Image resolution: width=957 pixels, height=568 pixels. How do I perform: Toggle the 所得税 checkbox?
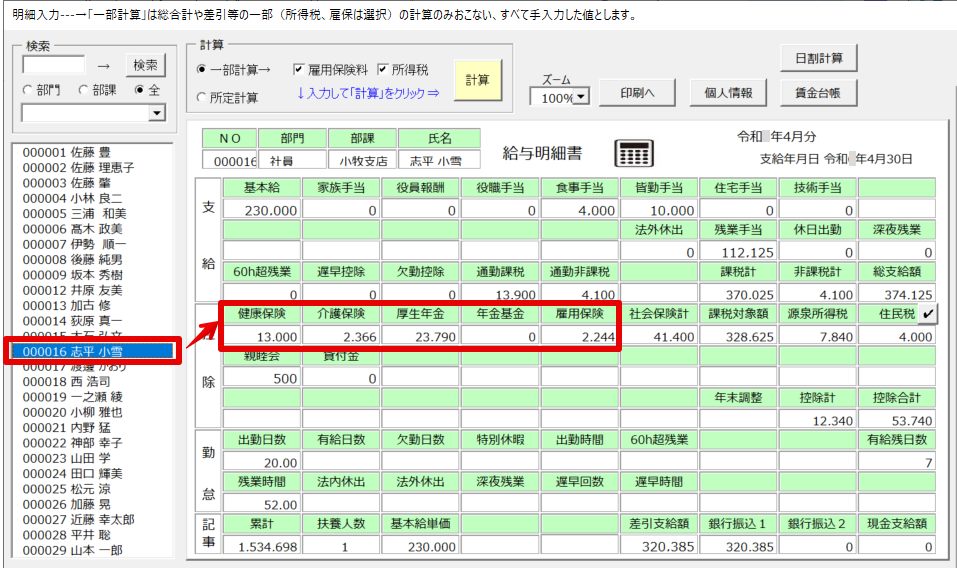point(383,70)
